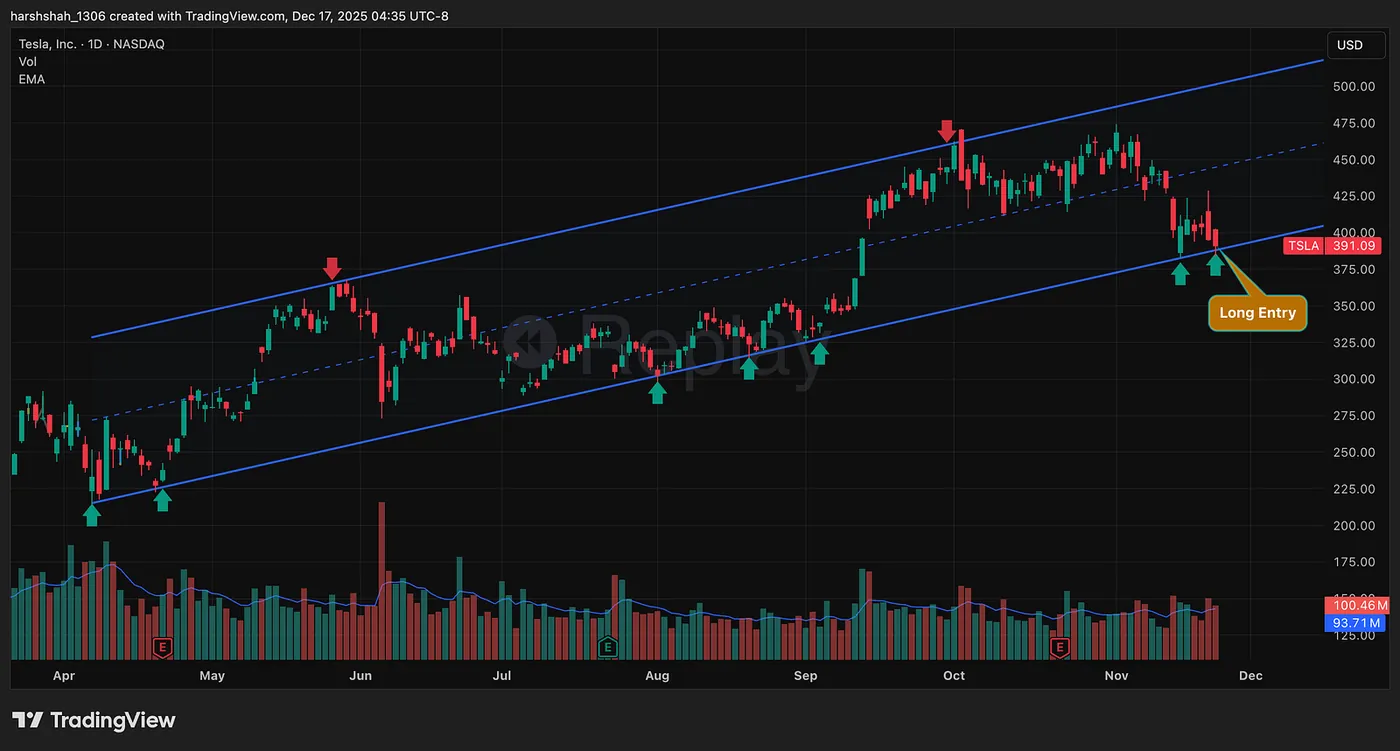
Task: Select the Long Entry callout label
Action: pyautogui.click(x=1257, y=313)
